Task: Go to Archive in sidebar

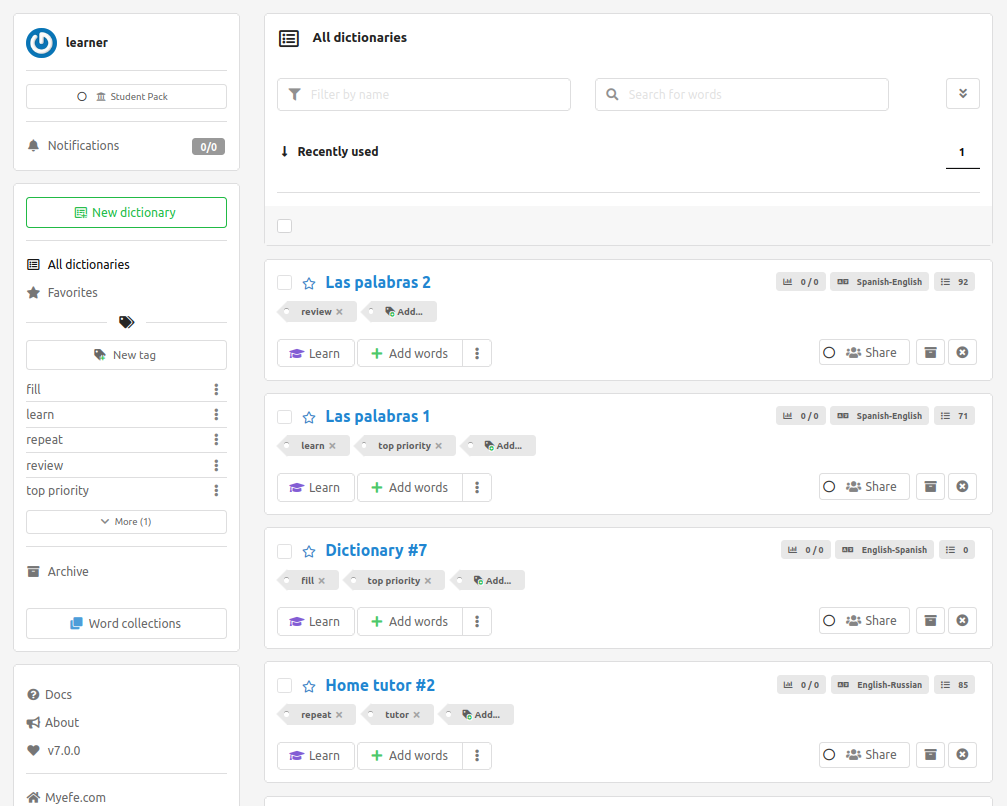Action: 67,572
